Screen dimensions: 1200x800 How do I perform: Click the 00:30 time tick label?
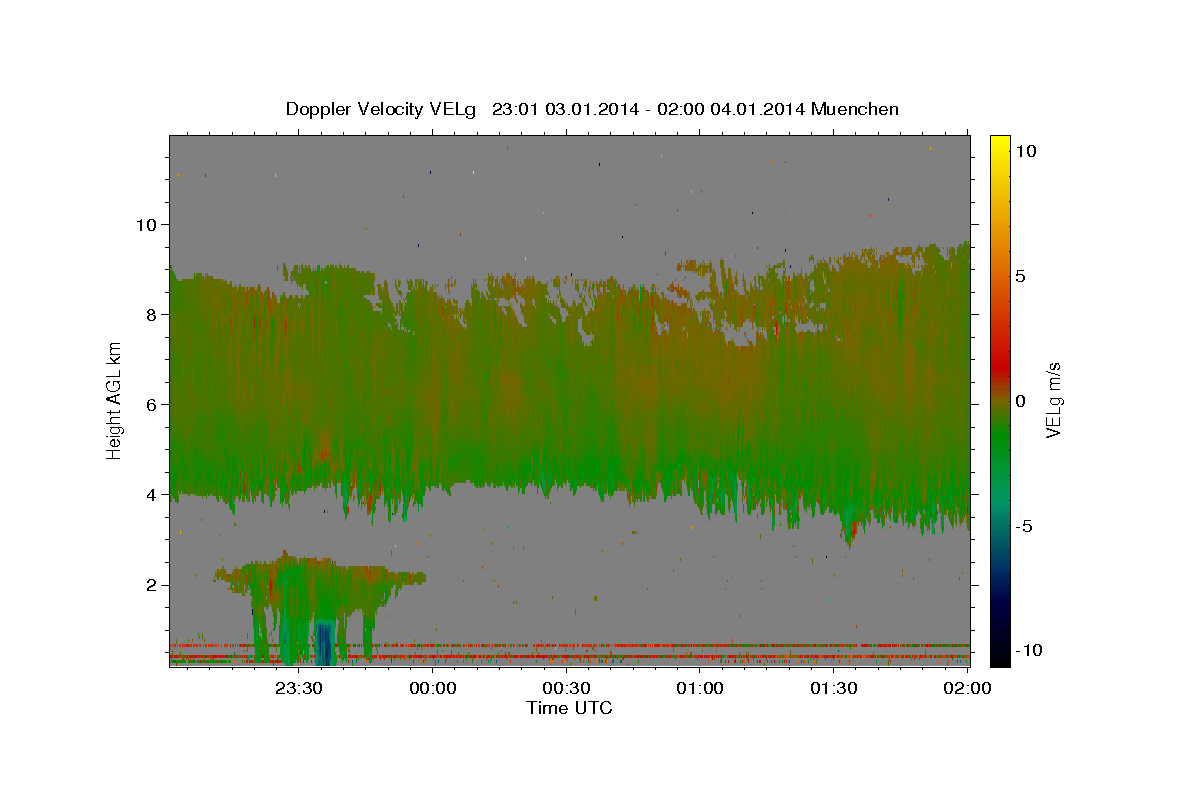pyautogui.click(x=567, y=688)
